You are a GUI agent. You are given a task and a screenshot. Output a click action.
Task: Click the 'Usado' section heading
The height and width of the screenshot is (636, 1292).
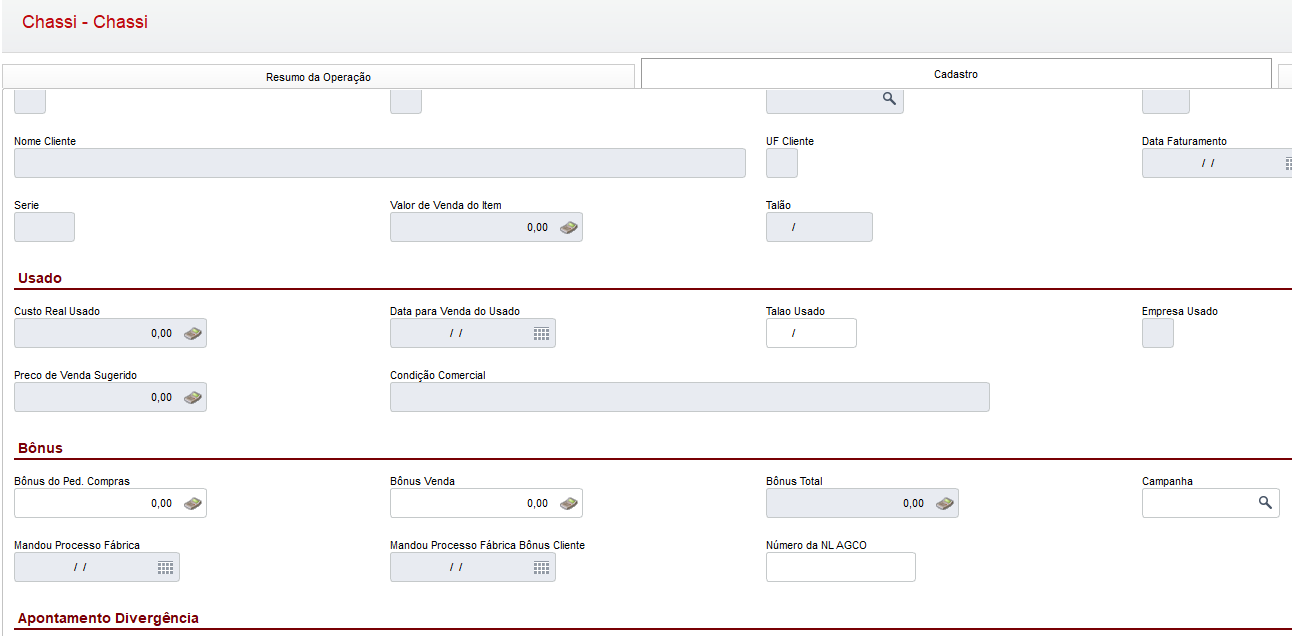tap(40, 278)
